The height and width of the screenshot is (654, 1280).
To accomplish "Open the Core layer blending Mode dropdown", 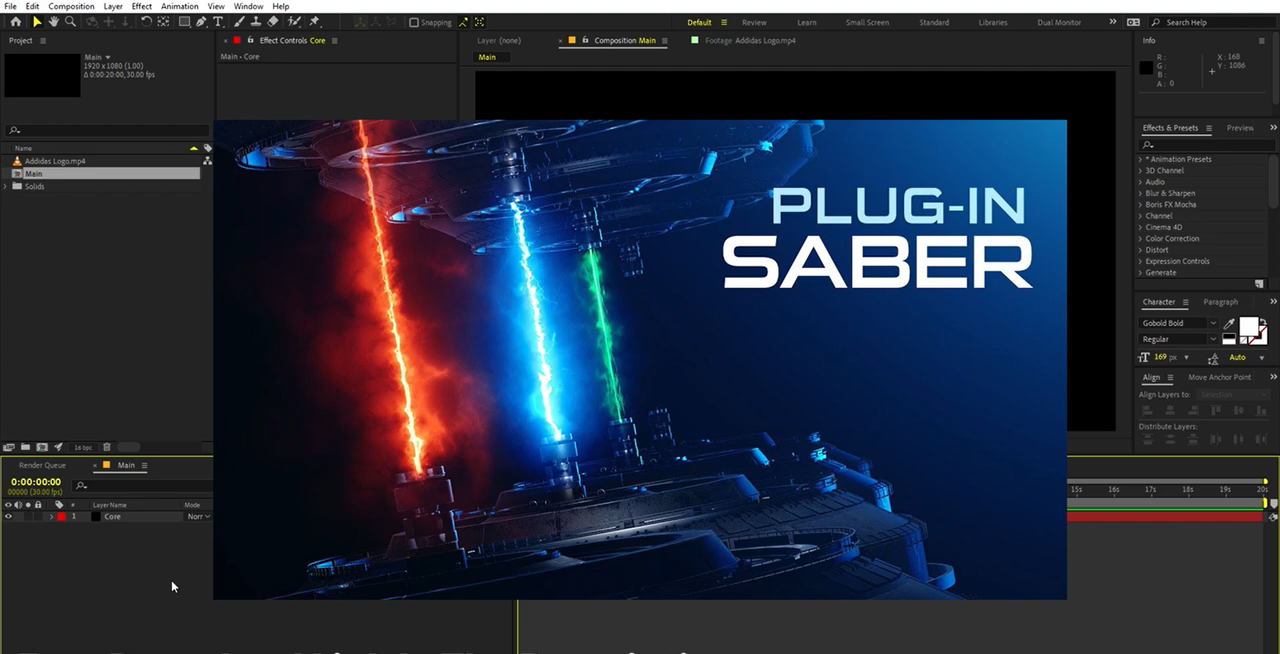I will (x=199, y=517).
